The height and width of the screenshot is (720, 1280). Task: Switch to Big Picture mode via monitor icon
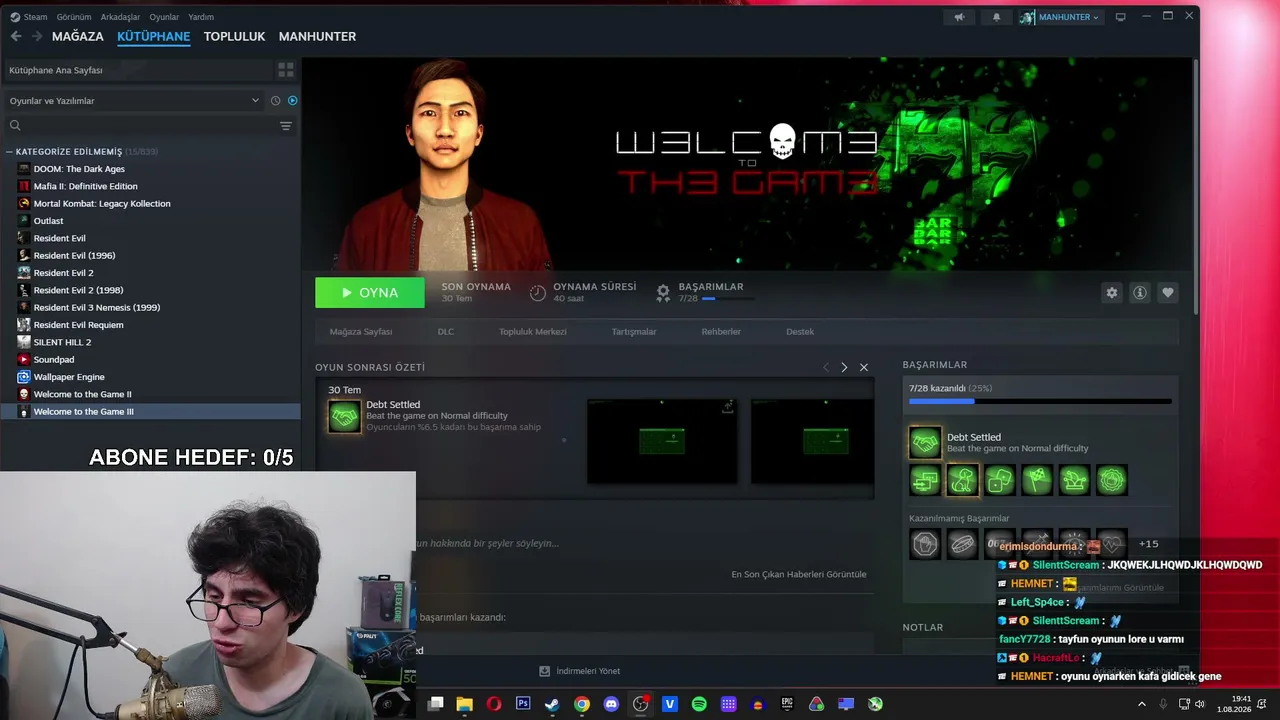pyautogui.click(x=1120, y=17)
